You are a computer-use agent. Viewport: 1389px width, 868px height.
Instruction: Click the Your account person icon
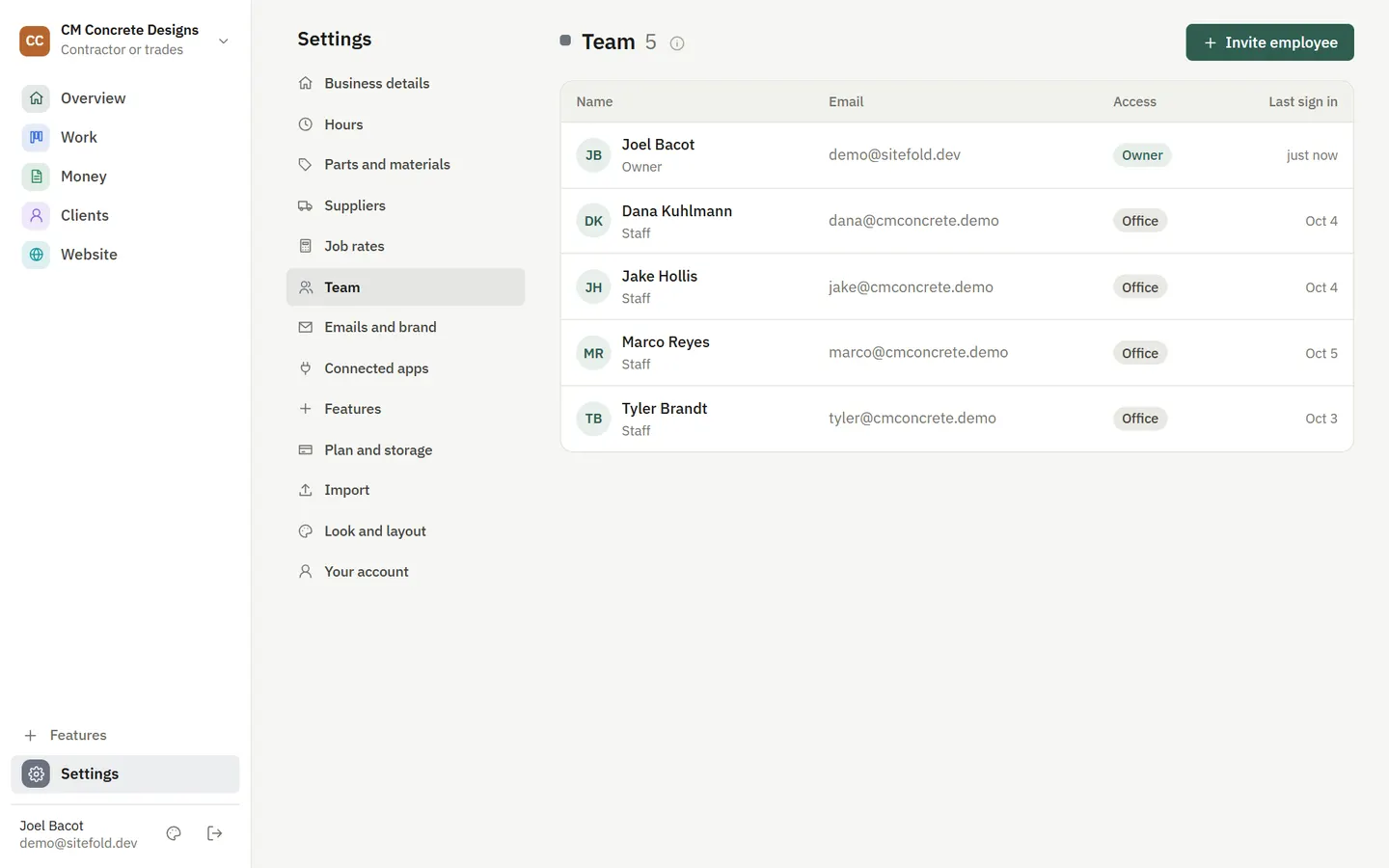(306, 572)
